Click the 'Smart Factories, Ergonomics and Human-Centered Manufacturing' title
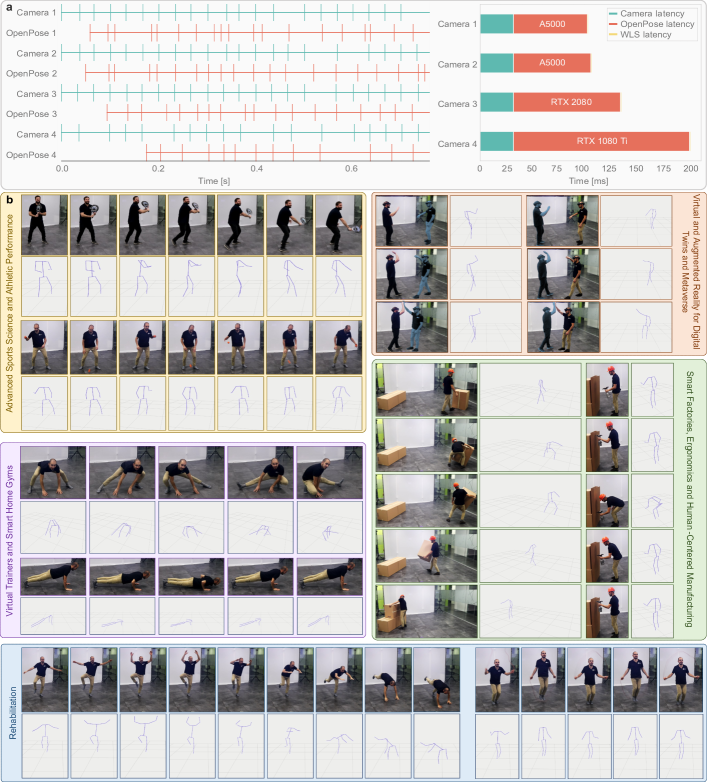Image resolution: width=707 pixels, height=782 pixels. [x=690, y=499]
